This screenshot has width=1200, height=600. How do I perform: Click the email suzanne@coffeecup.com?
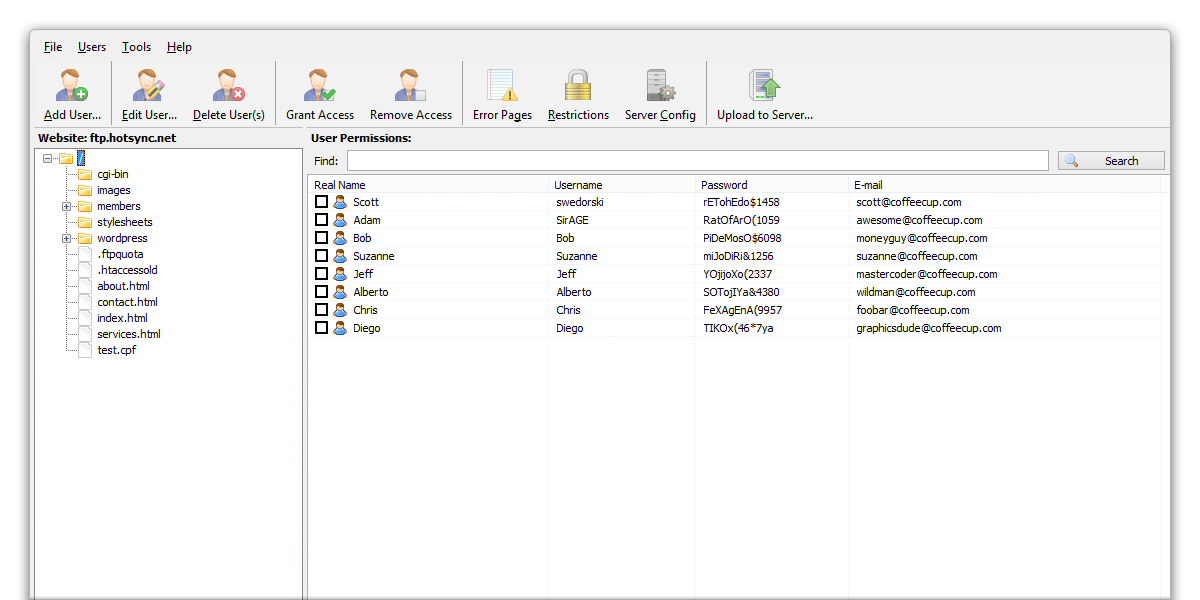[917, 256]
